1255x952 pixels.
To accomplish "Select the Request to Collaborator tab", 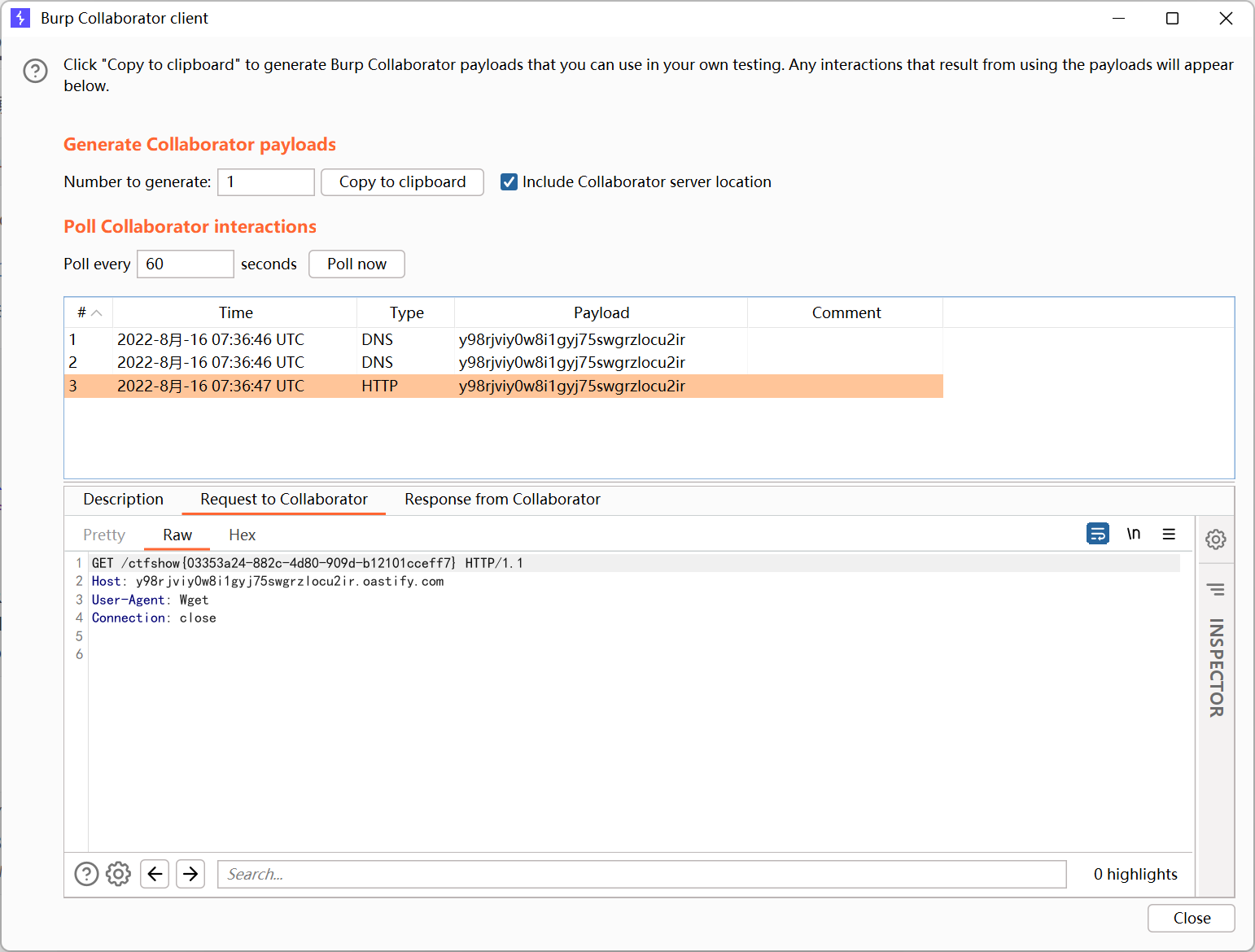I will tap(284, 499).
